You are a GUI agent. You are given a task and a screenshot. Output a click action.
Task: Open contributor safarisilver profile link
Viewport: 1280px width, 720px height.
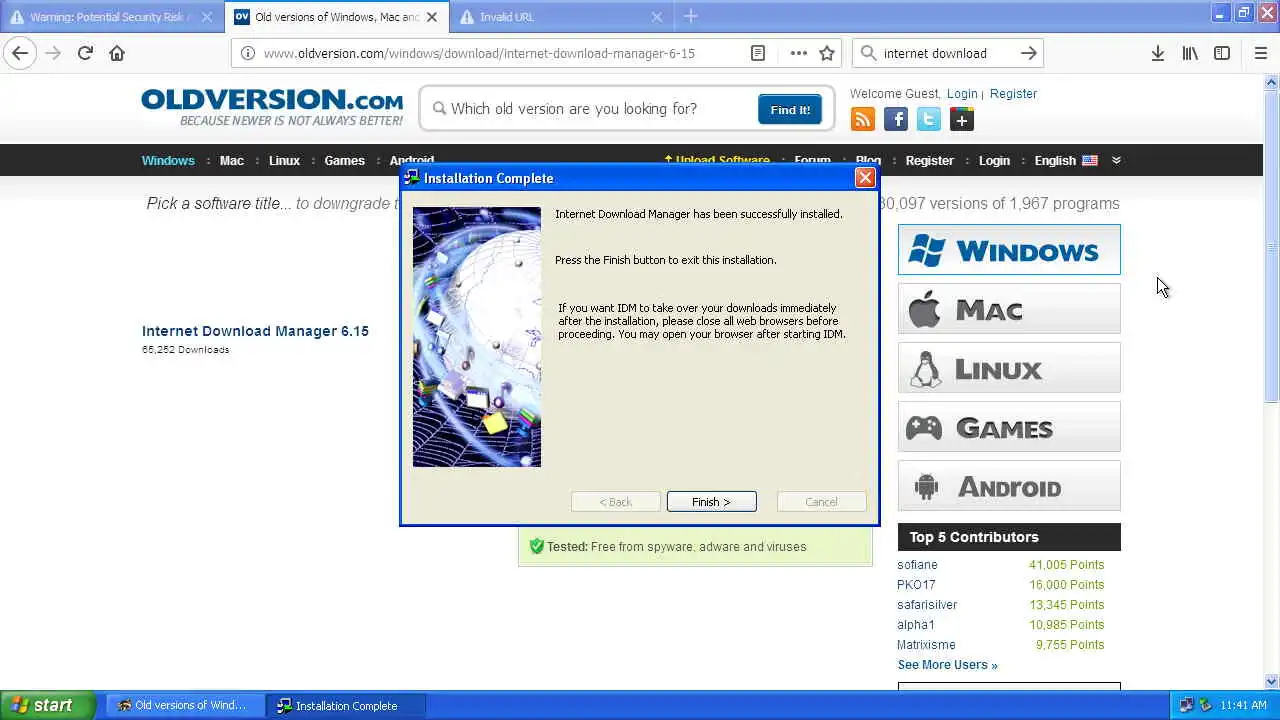(x=927, y=605)
